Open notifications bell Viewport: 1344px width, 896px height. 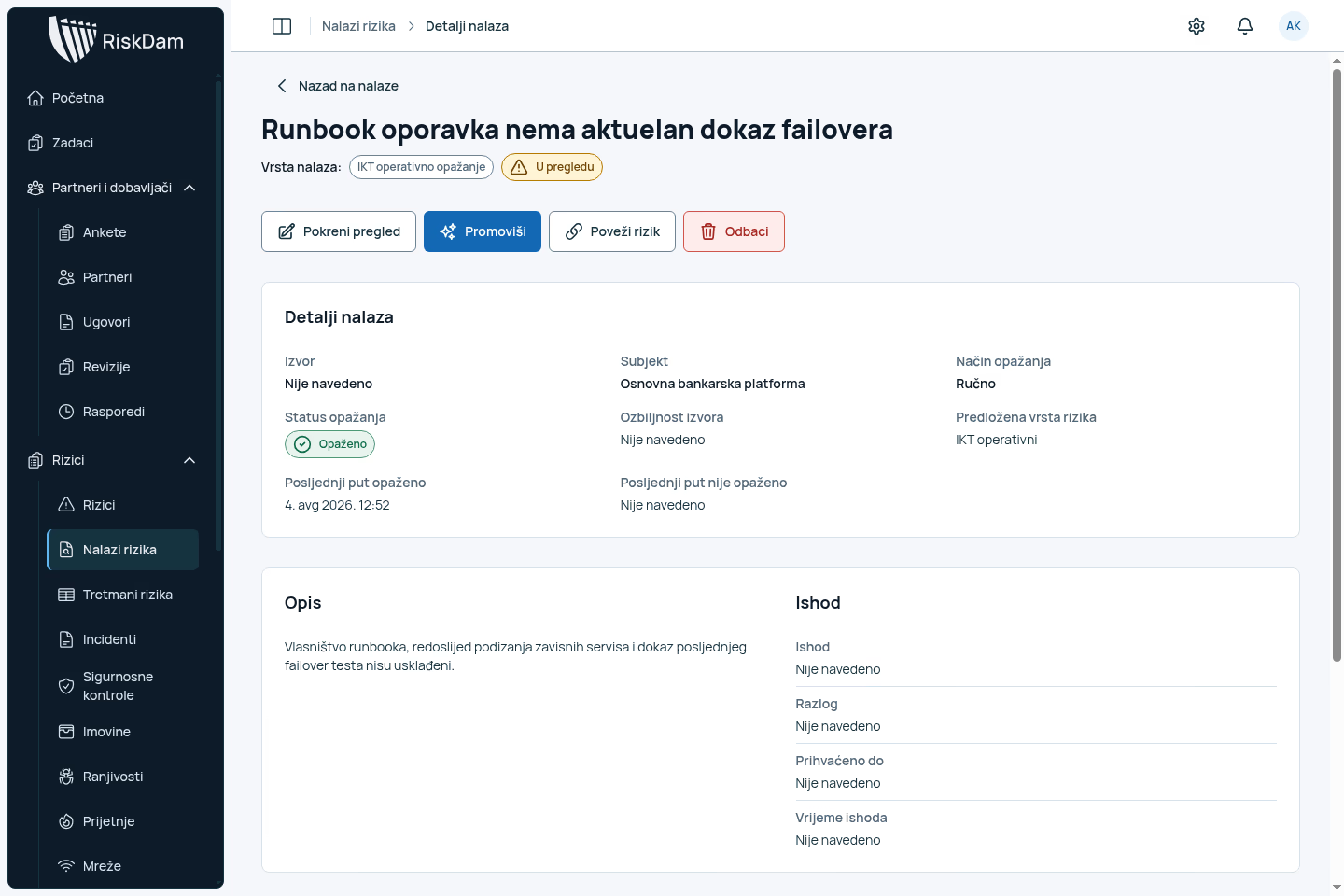(1245, 26)
